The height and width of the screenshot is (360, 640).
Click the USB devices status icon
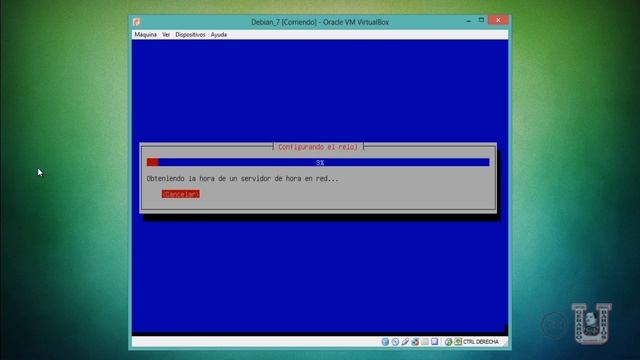point(405,342)
